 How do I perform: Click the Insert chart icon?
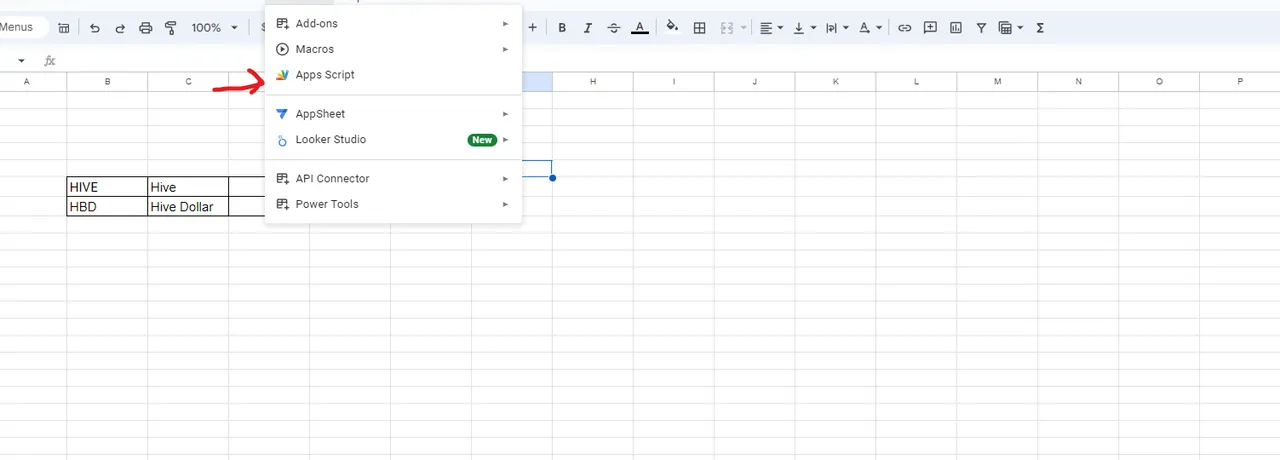tap(955, 28)
